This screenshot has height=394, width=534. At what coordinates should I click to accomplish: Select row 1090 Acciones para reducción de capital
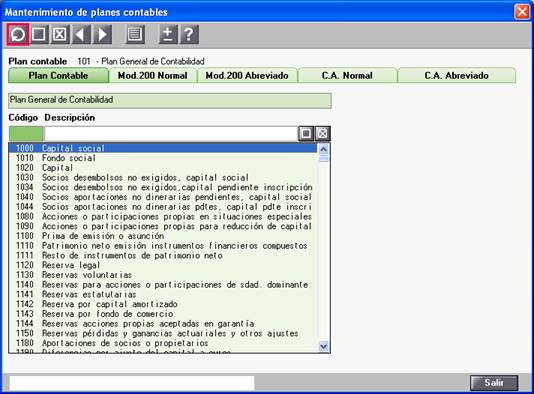163,226
